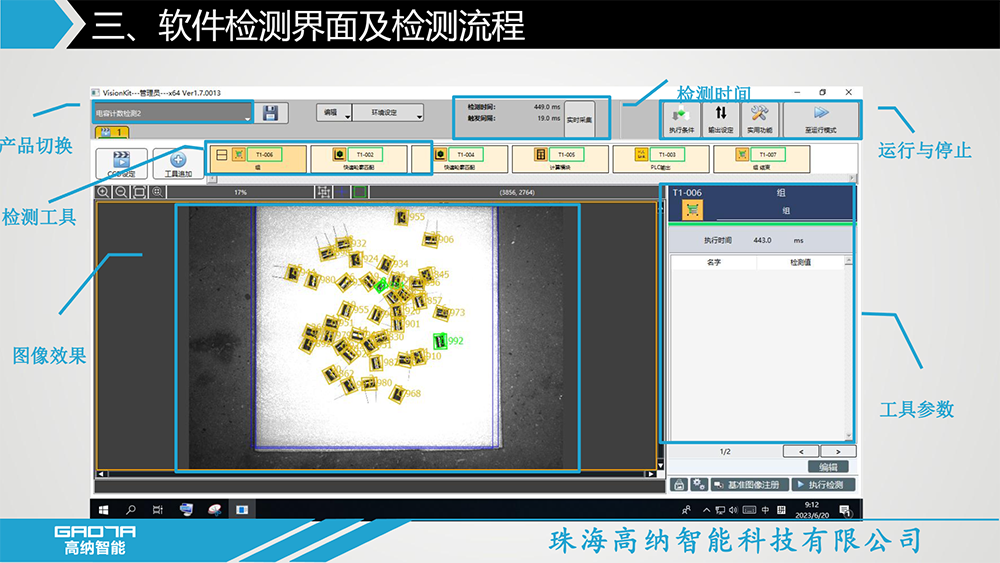
Task: Open the 环境设定 dropdown
Action: (388, 112)
